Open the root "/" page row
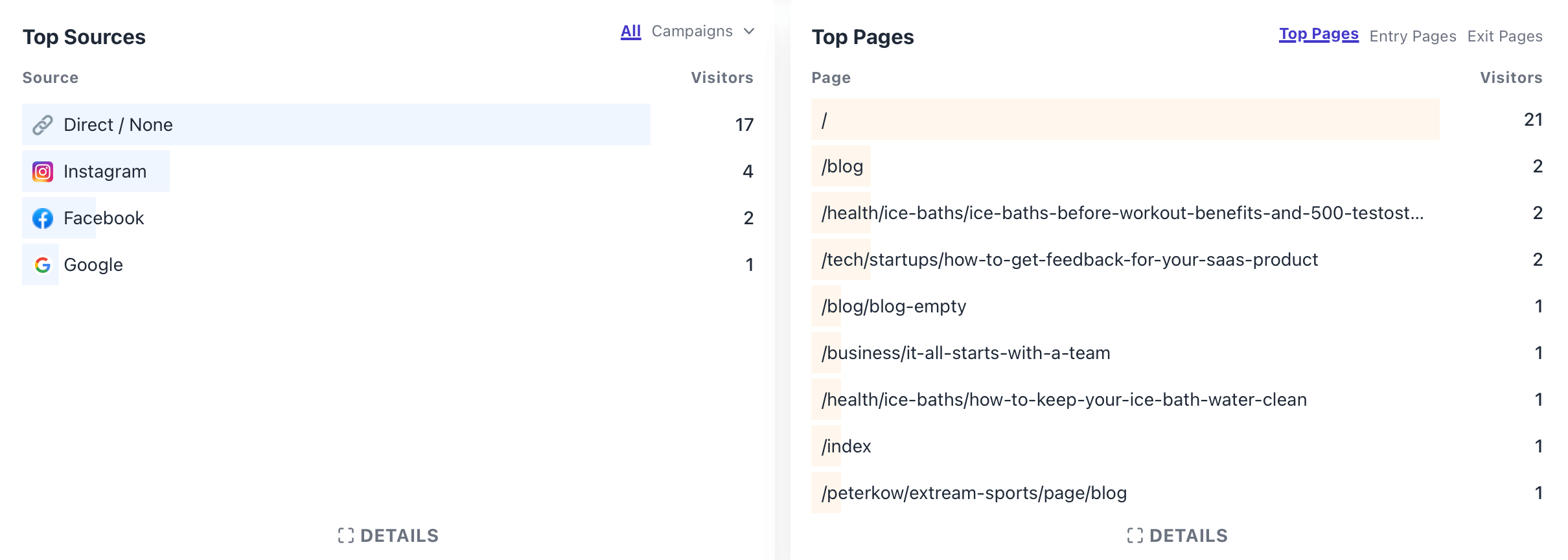 coord(824,120)
